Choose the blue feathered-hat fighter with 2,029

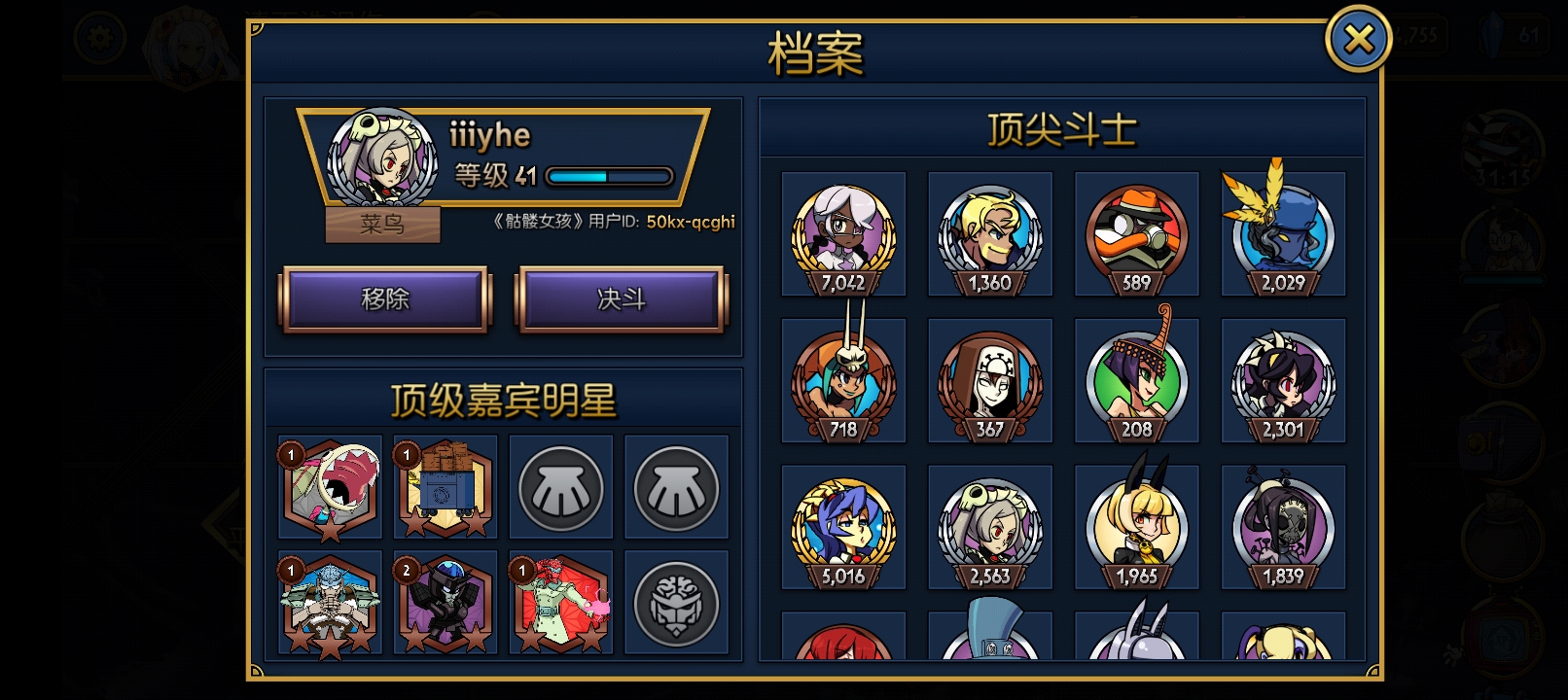click(x=1283, y=234)
